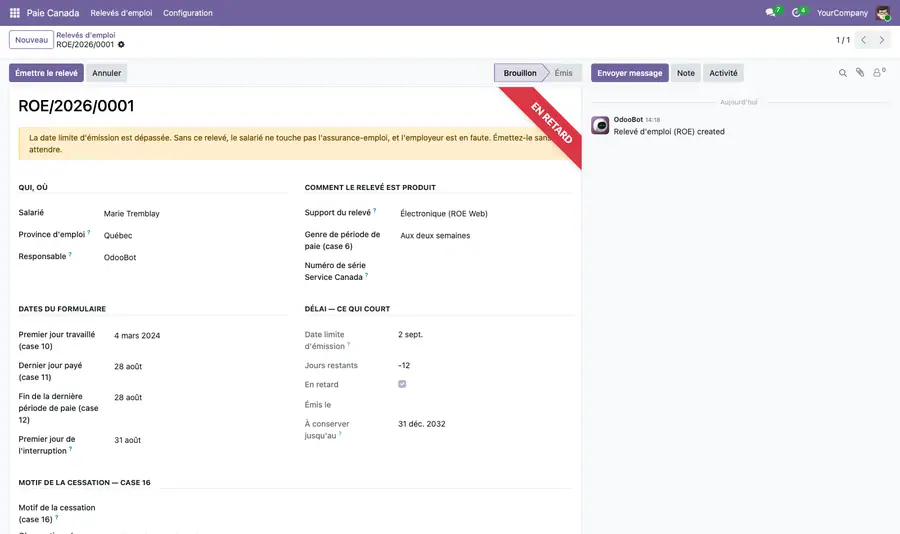Click the Date limite value 2 sept.
The height and width of the screenshot is (534, 900).
click(x=410, y=334)
